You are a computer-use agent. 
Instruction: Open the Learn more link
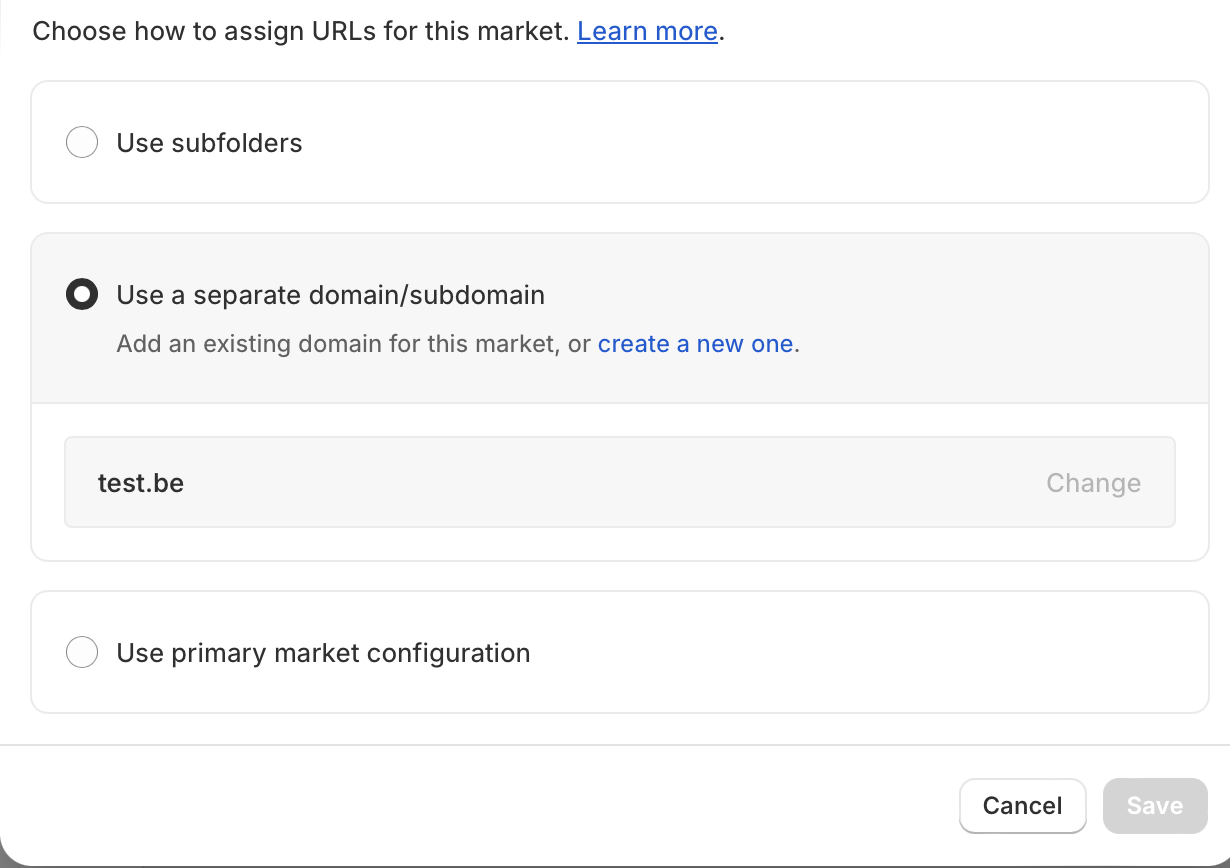pos(647,31)
